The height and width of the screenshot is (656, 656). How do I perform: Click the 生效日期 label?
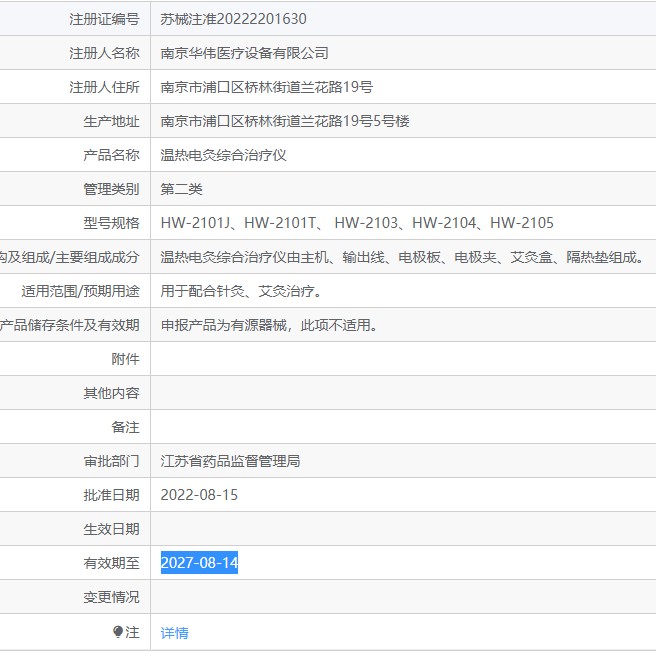tap(111, 529)
